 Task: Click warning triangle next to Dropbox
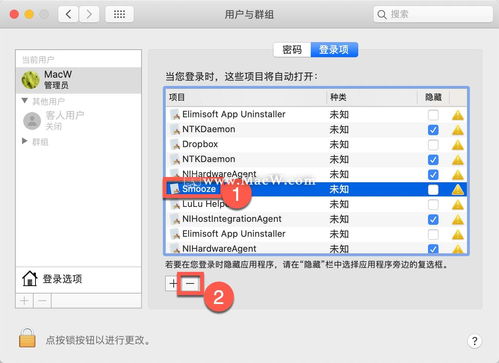pyautogui.click(x=458, y=145)
